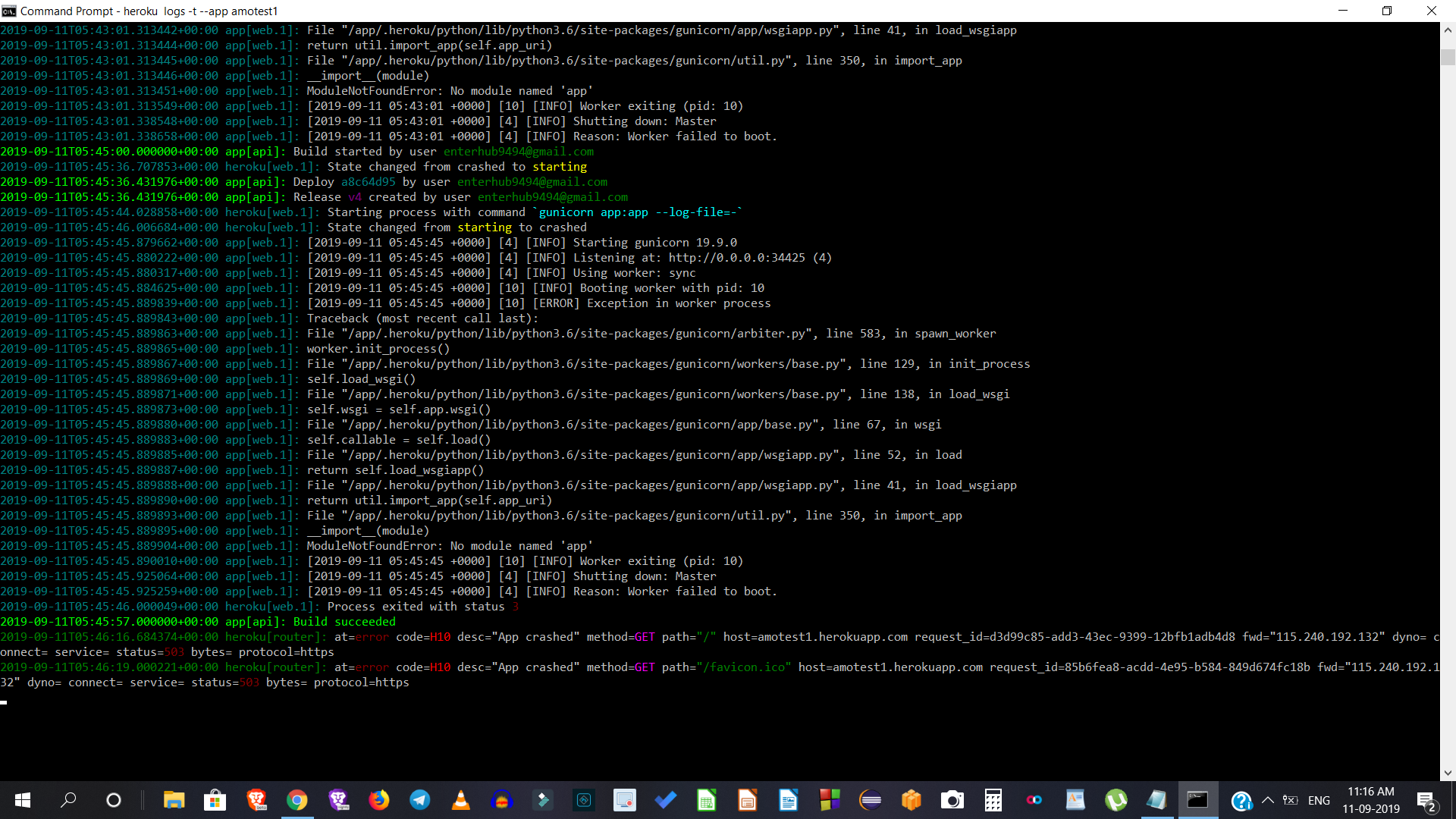
Task: Open Photoshop Express icon
Action: (584, 800)
